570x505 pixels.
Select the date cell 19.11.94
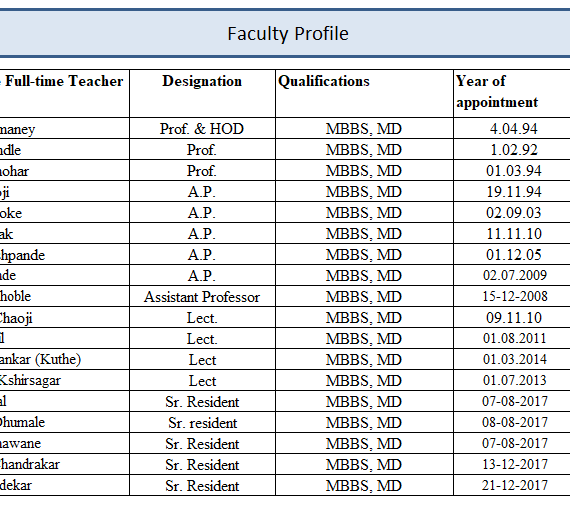(x=512, y=192)
